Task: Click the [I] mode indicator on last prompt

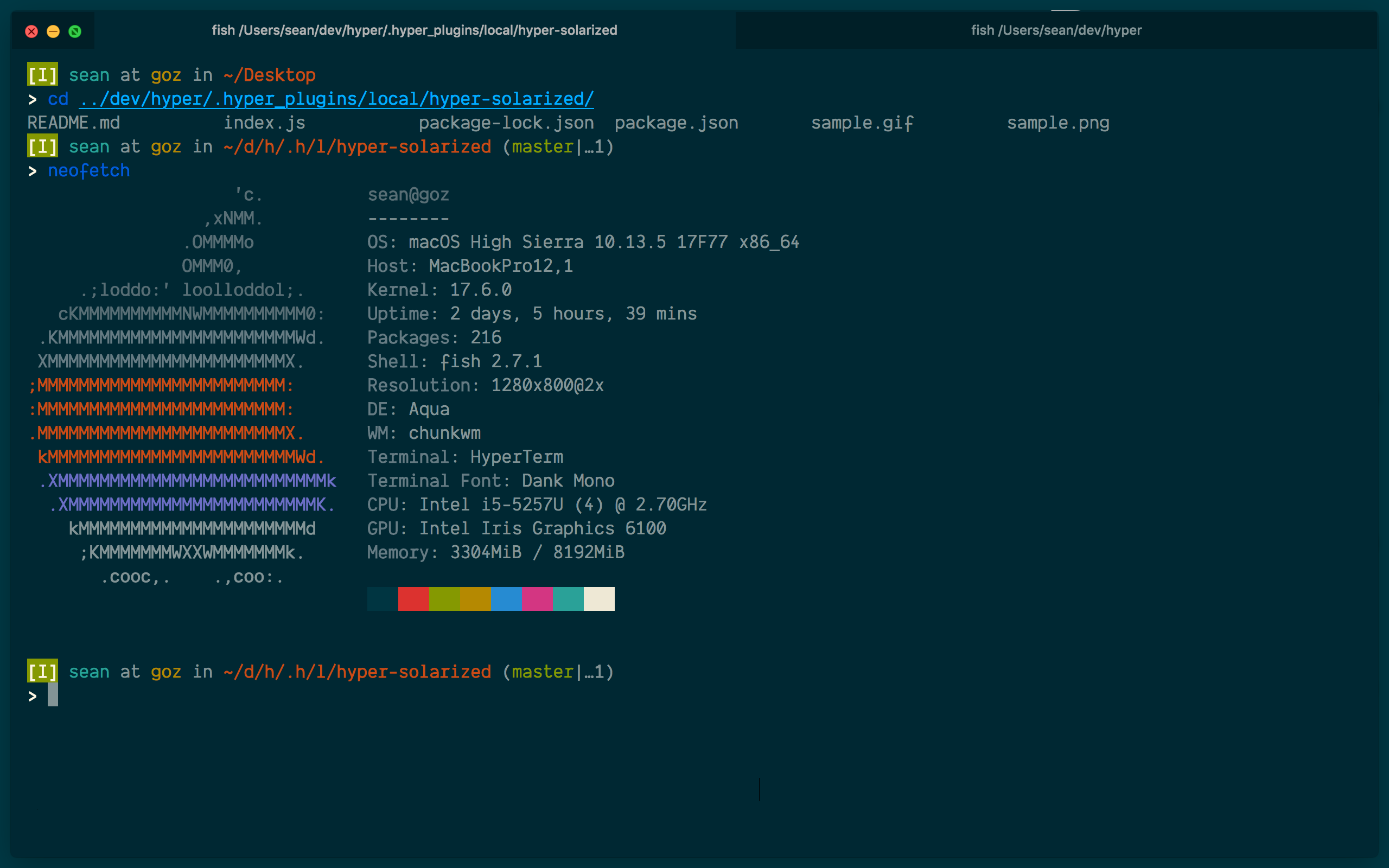Action: click(x=42, y=671)
